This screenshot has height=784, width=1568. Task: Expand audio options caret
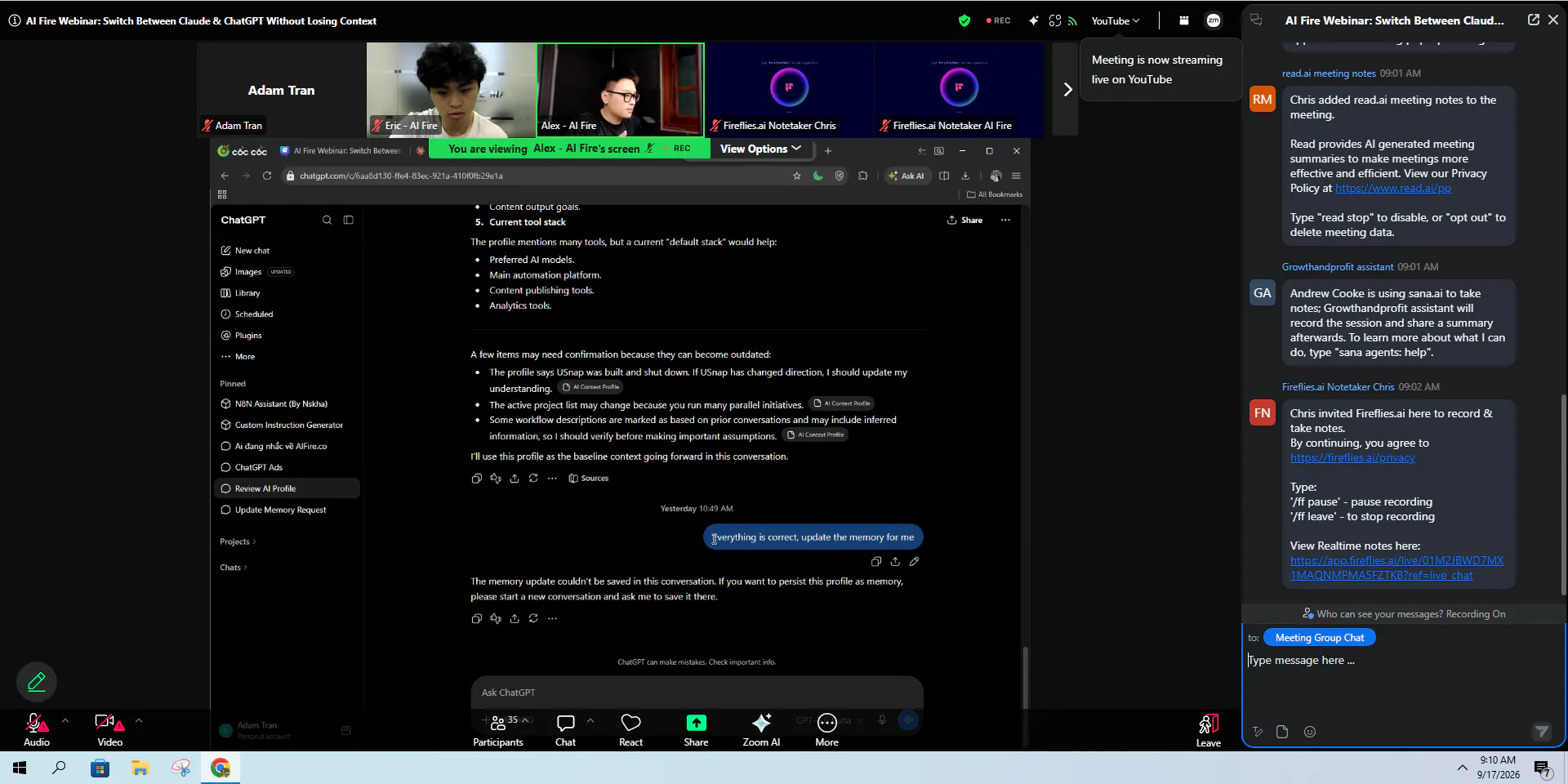pos(65,720)
